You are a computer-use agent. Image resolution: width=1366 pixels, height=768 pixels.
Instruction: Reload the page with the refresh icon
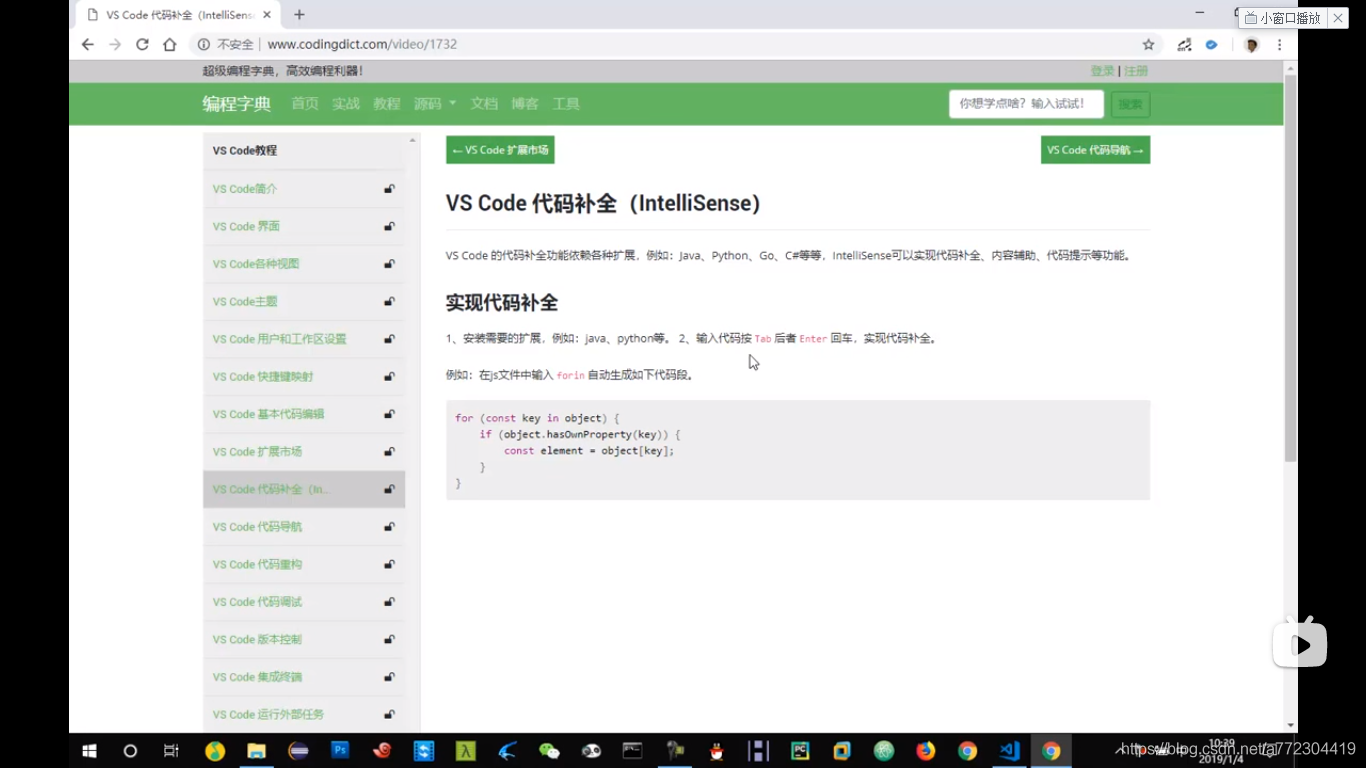point(142,44)
